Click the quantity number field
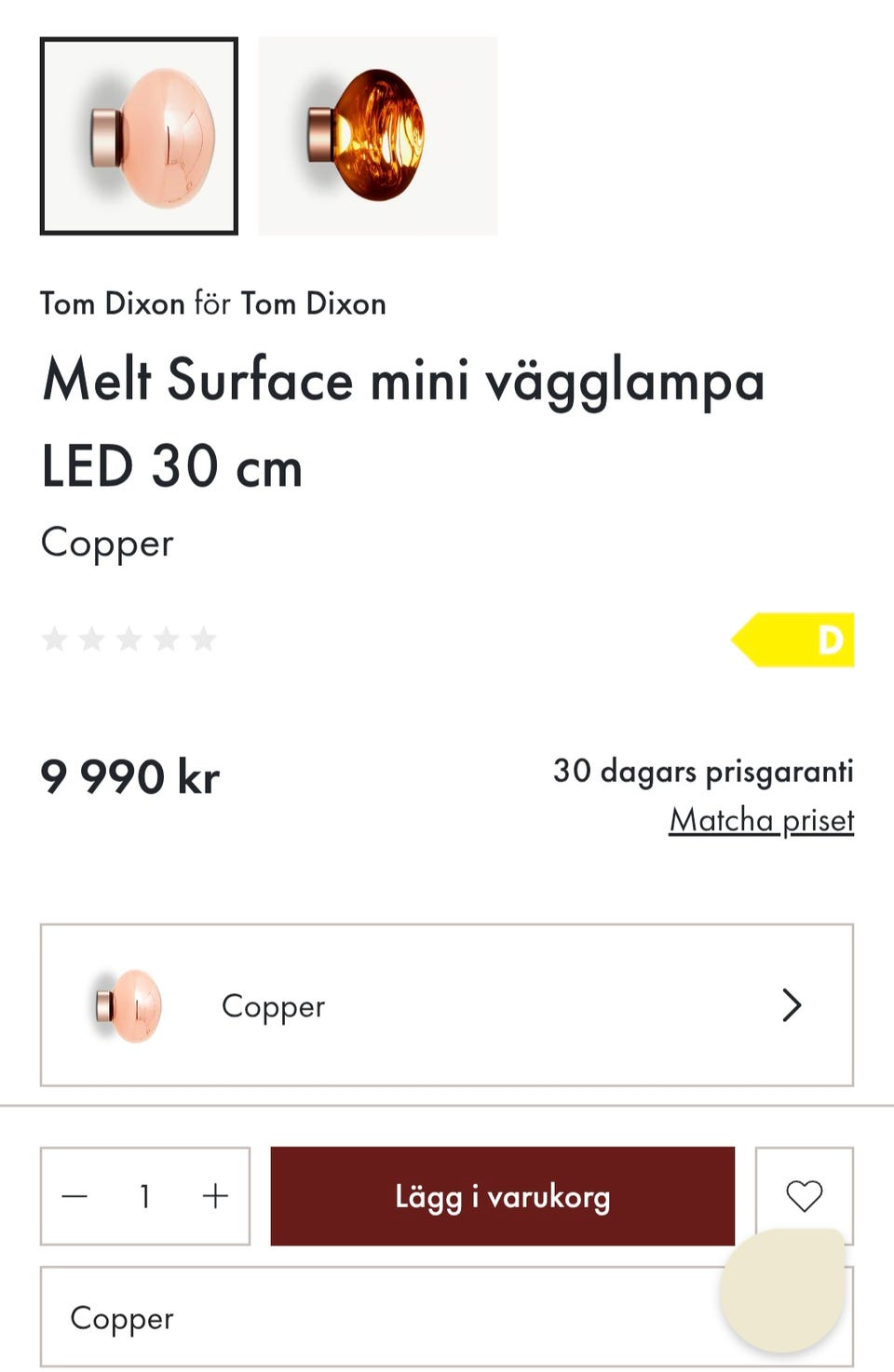This screenshot has height=1372, width=894. (x=145, y=1196)
